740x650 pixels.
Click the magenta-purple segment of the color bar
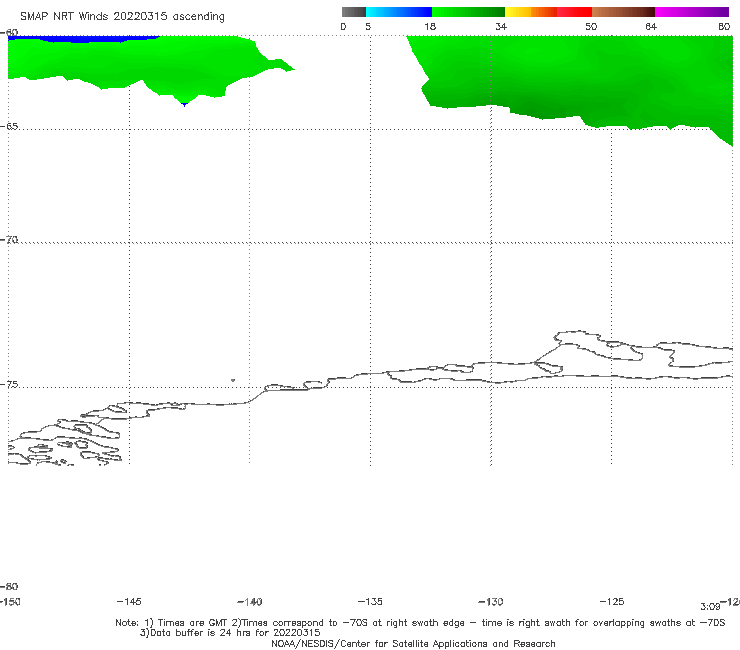(692, 12)
